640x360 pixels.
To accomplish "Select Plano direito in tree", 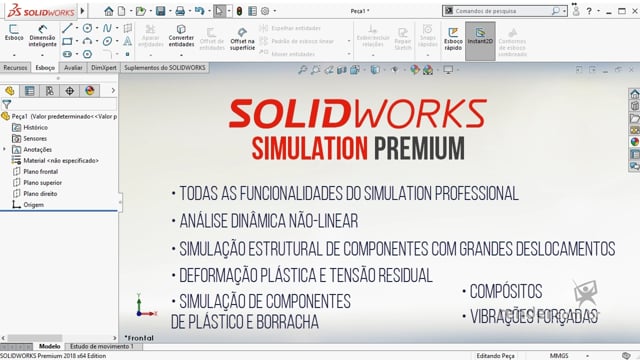I will (40, 193).
